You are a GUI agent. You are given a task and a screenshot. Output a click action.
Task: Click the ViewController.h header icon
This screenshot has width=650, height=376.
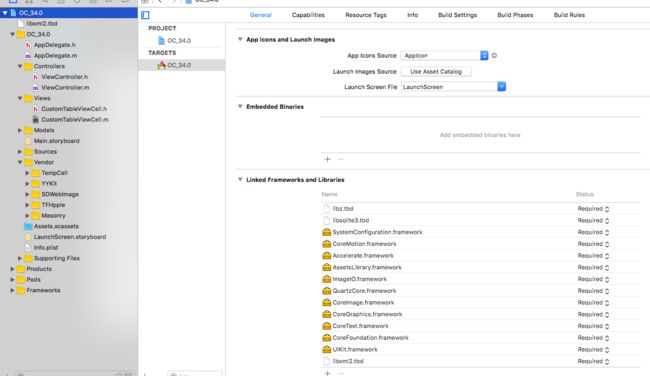coord(36,77)
